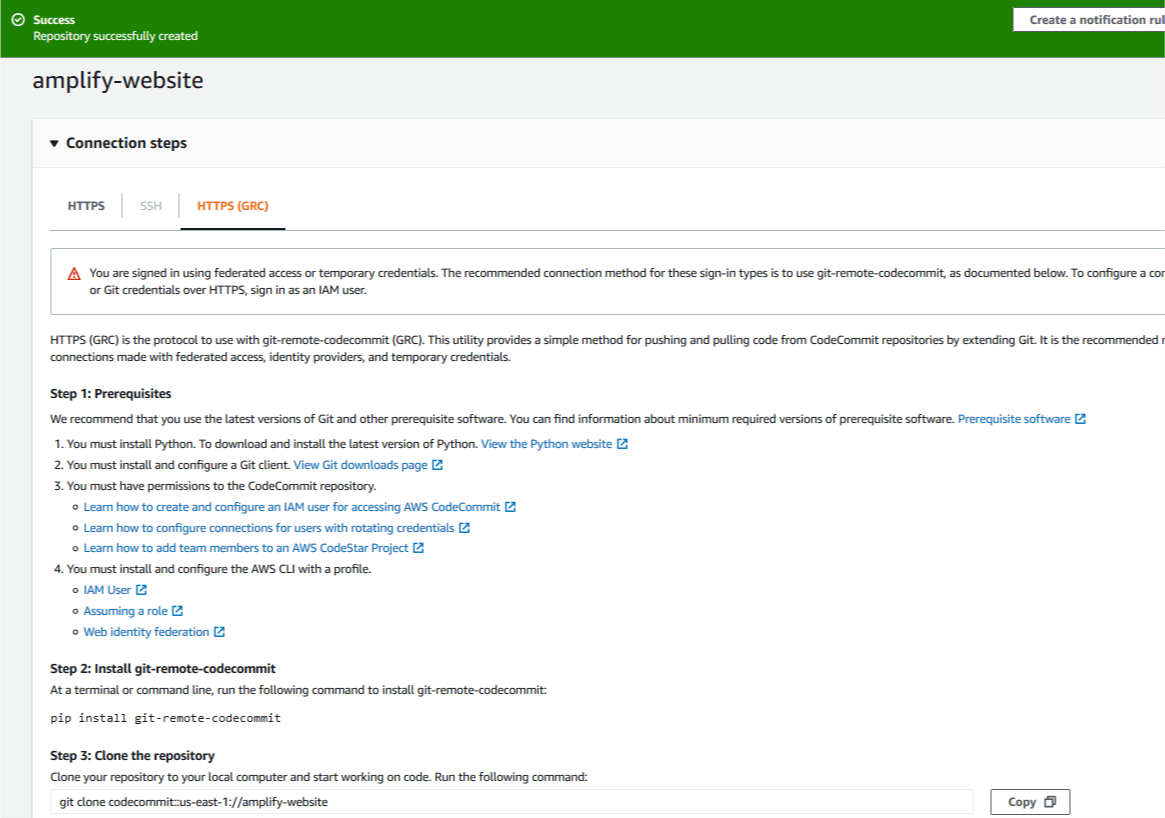Click external link icon after Web identity federation

[x=219, y=632]
